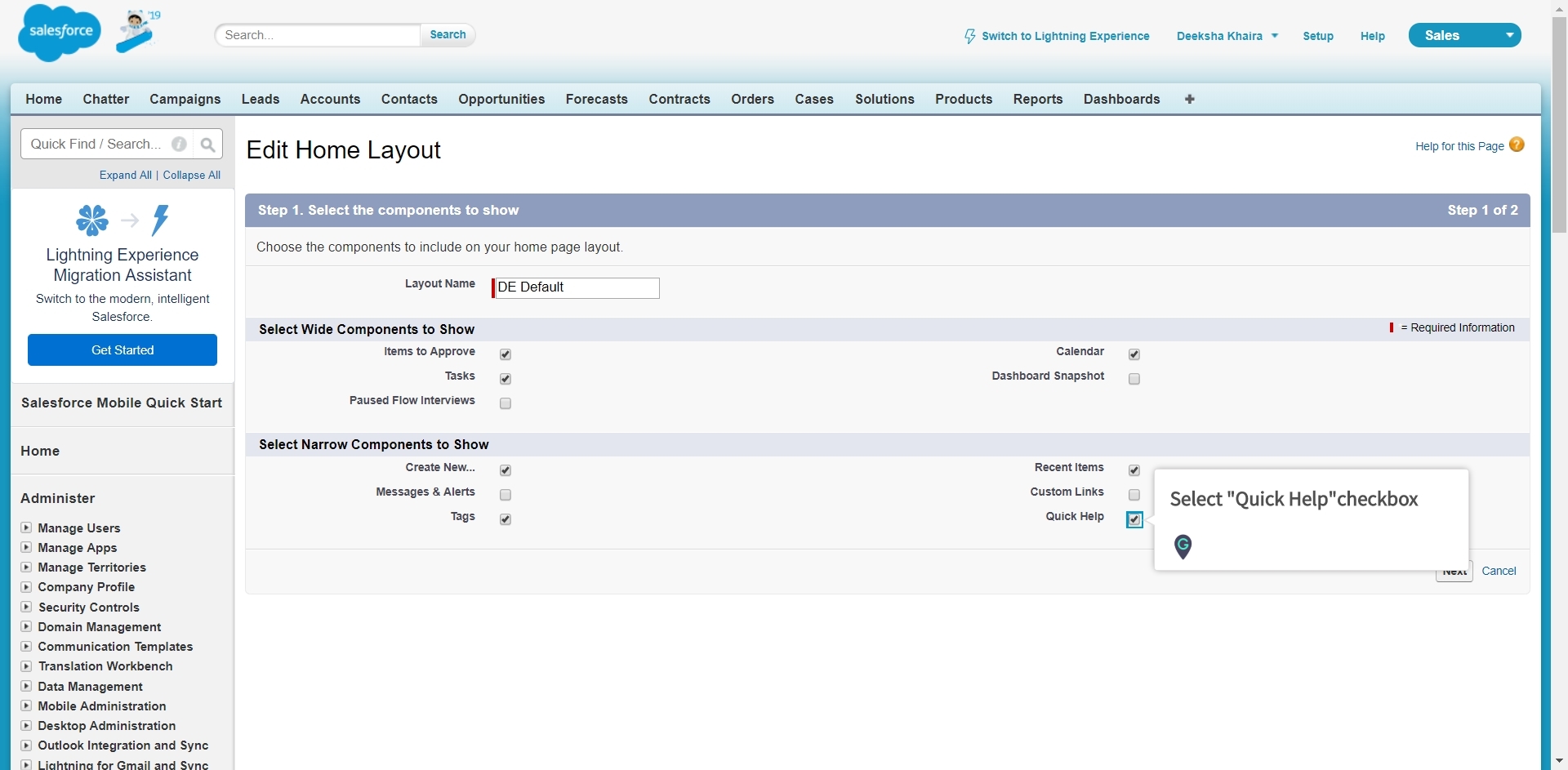Uncheck the Items to Approve checkbox
The width and height of the screenshot is (1568, 770).
(x=506, y=354)
